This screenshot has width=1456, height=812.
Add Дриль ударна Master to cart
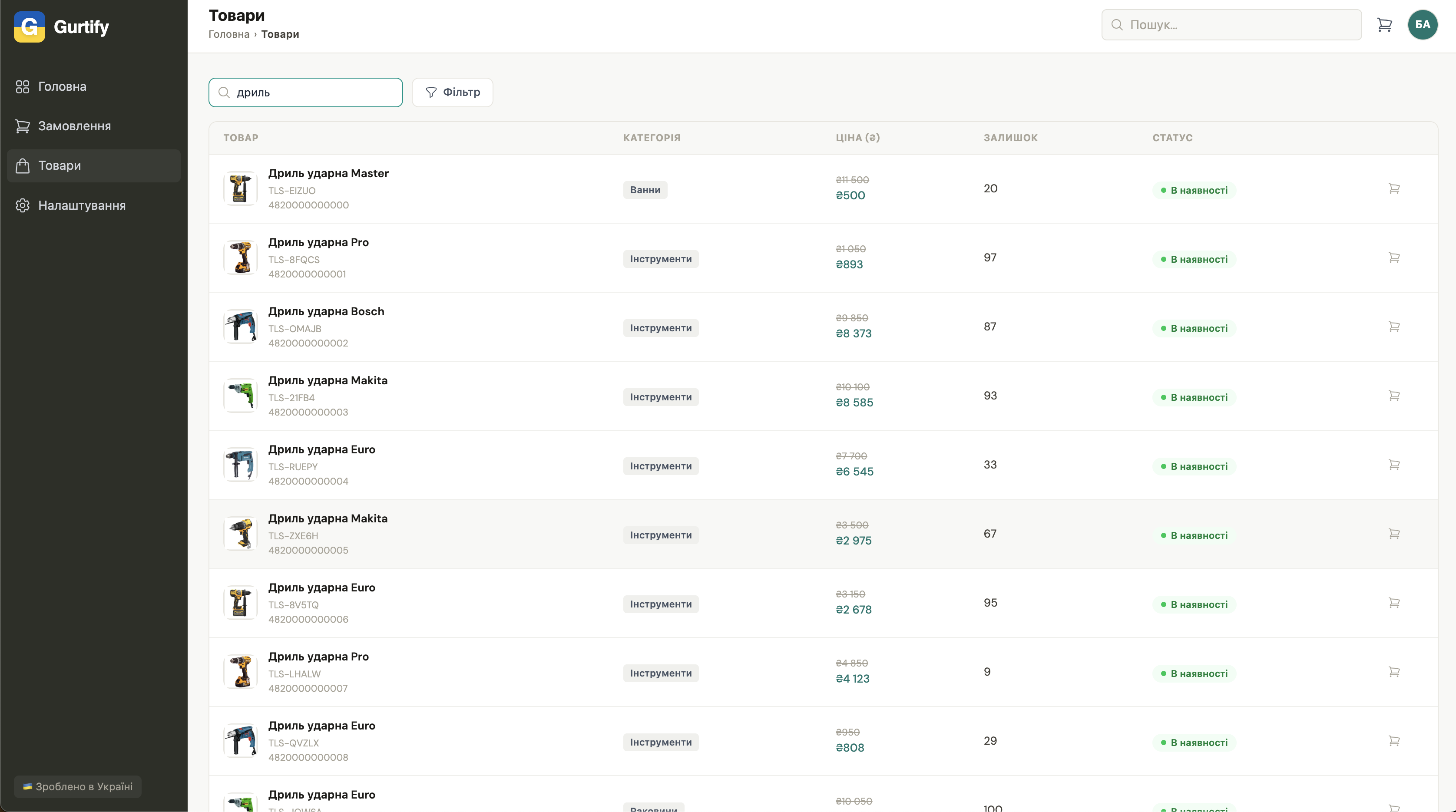pyautogui.click(x=1394, y=189)
